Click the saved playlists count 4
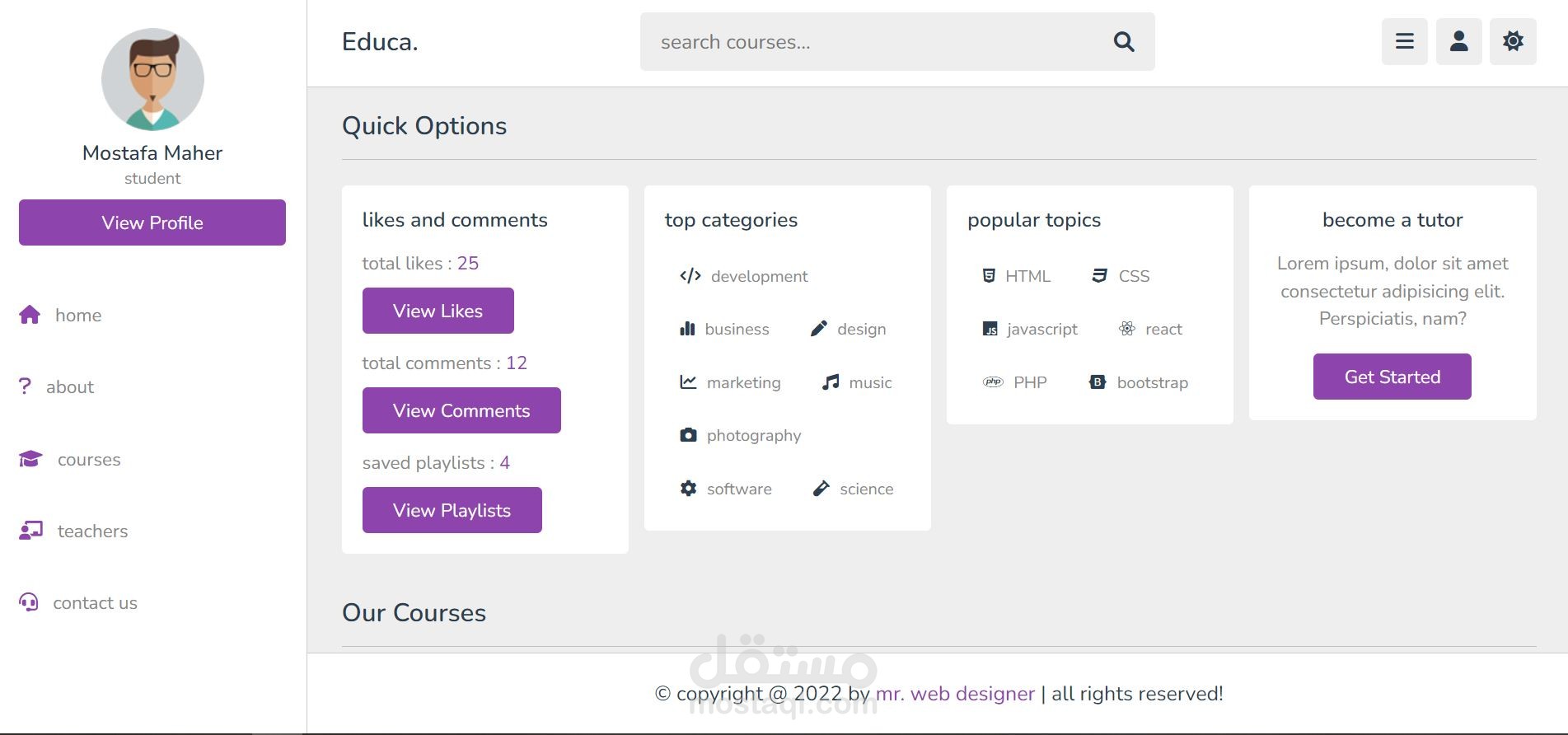The image size is (1568, 735). 505,462
